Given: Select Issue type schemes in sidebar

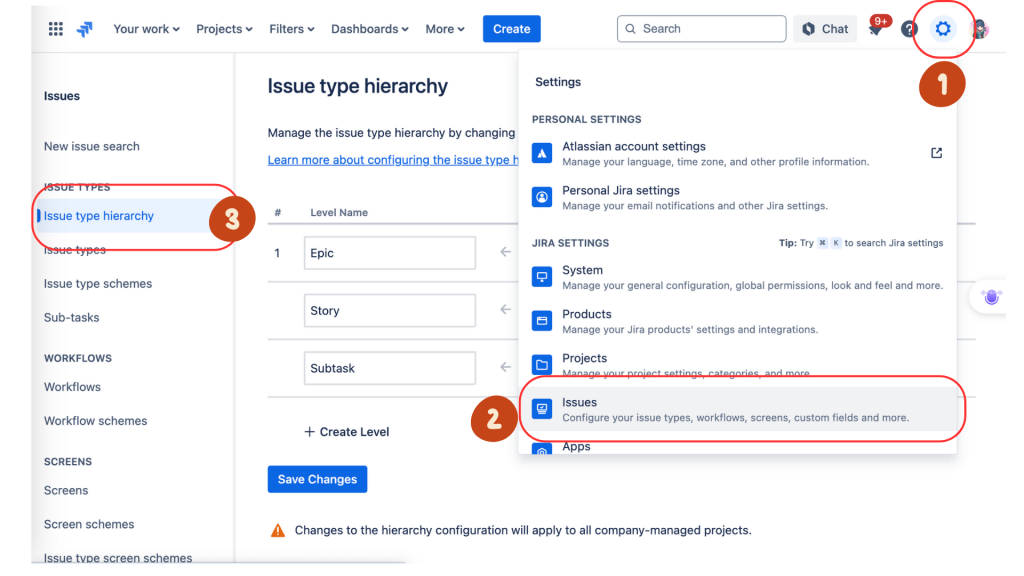Looking at the screenshot, I should [98, 283].
